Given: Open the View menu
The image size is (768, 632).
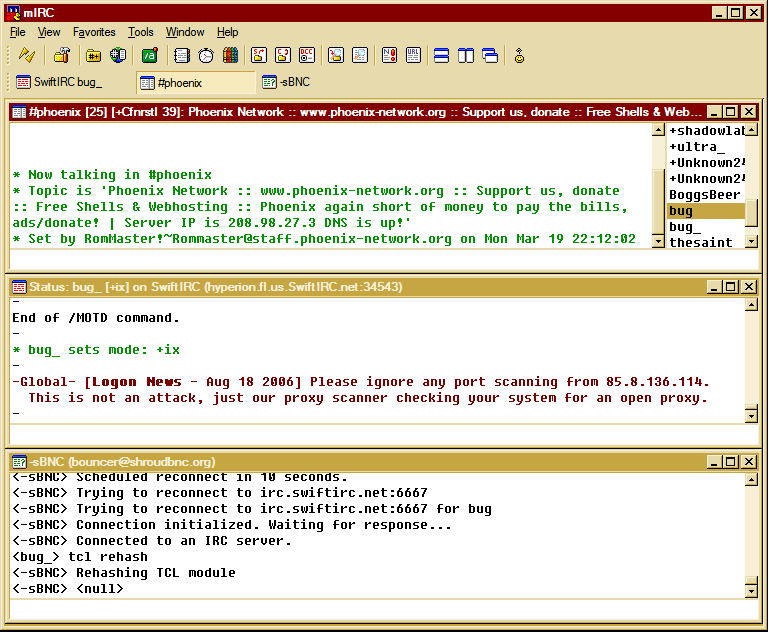Looking at the screenshot, I should tap(49, 32).
